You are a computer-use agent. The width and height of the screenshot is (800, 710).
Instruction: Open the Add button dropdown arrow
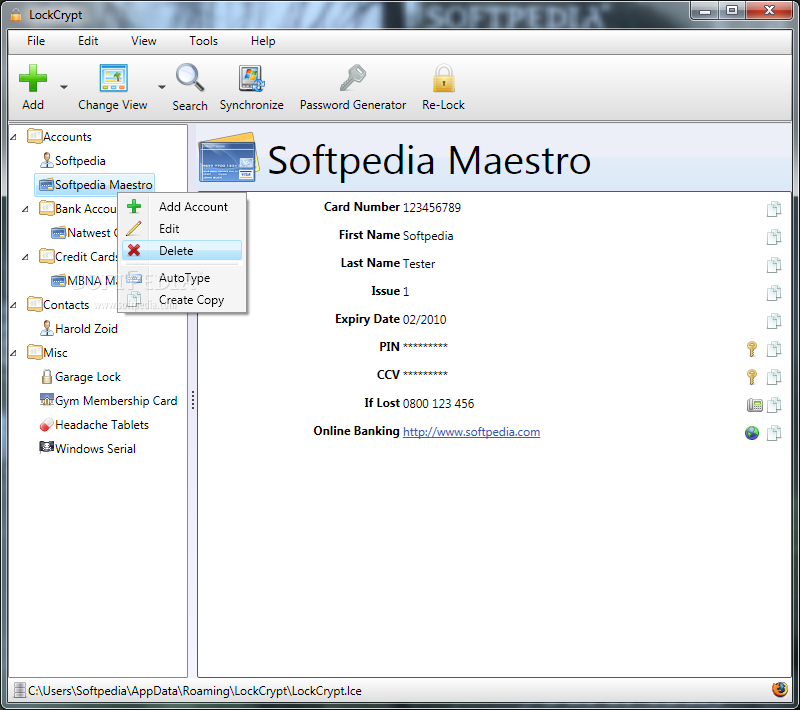click(x=64, y=87)
